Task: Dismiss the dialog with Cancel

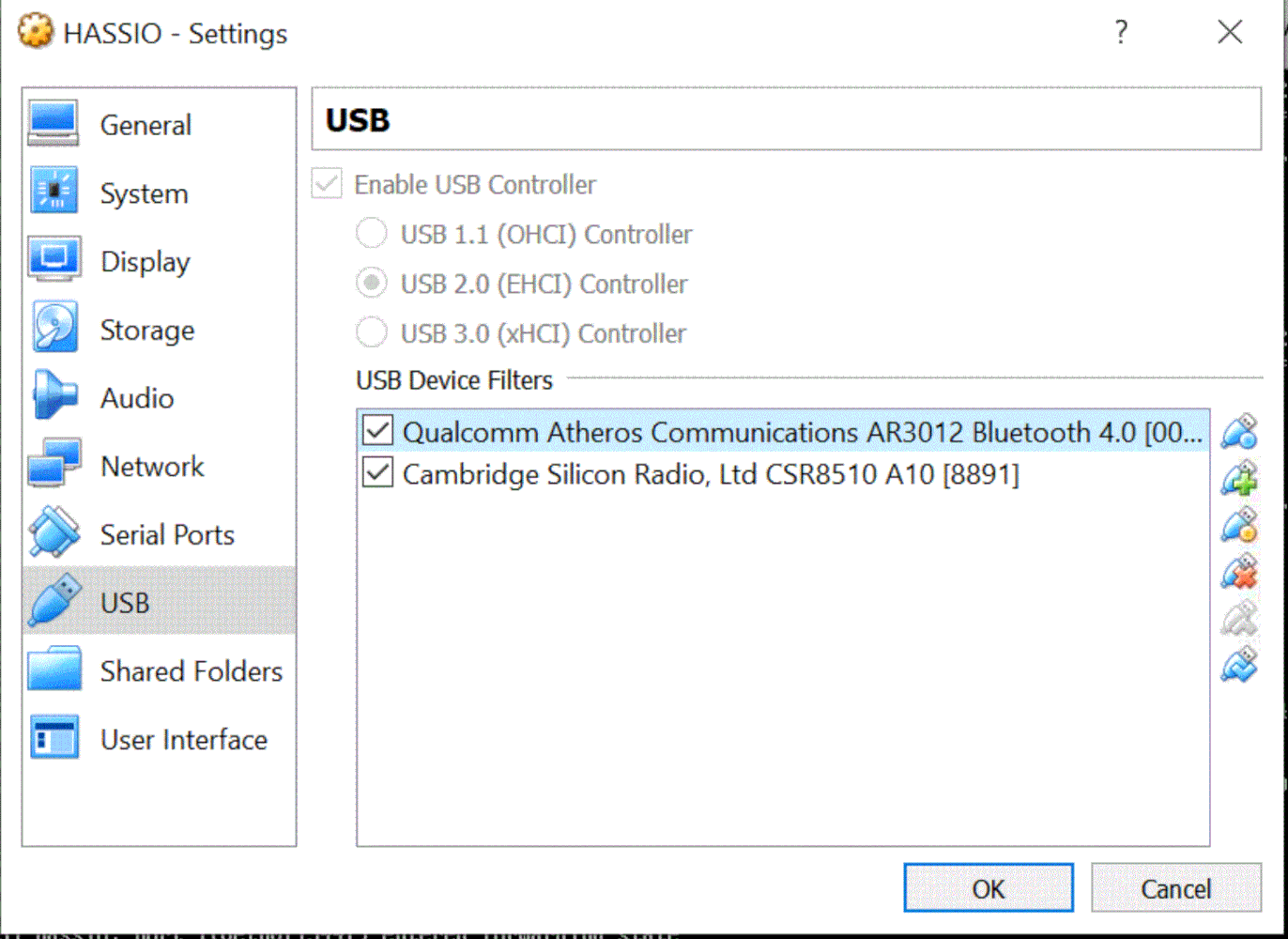Action: [1176, 888]
